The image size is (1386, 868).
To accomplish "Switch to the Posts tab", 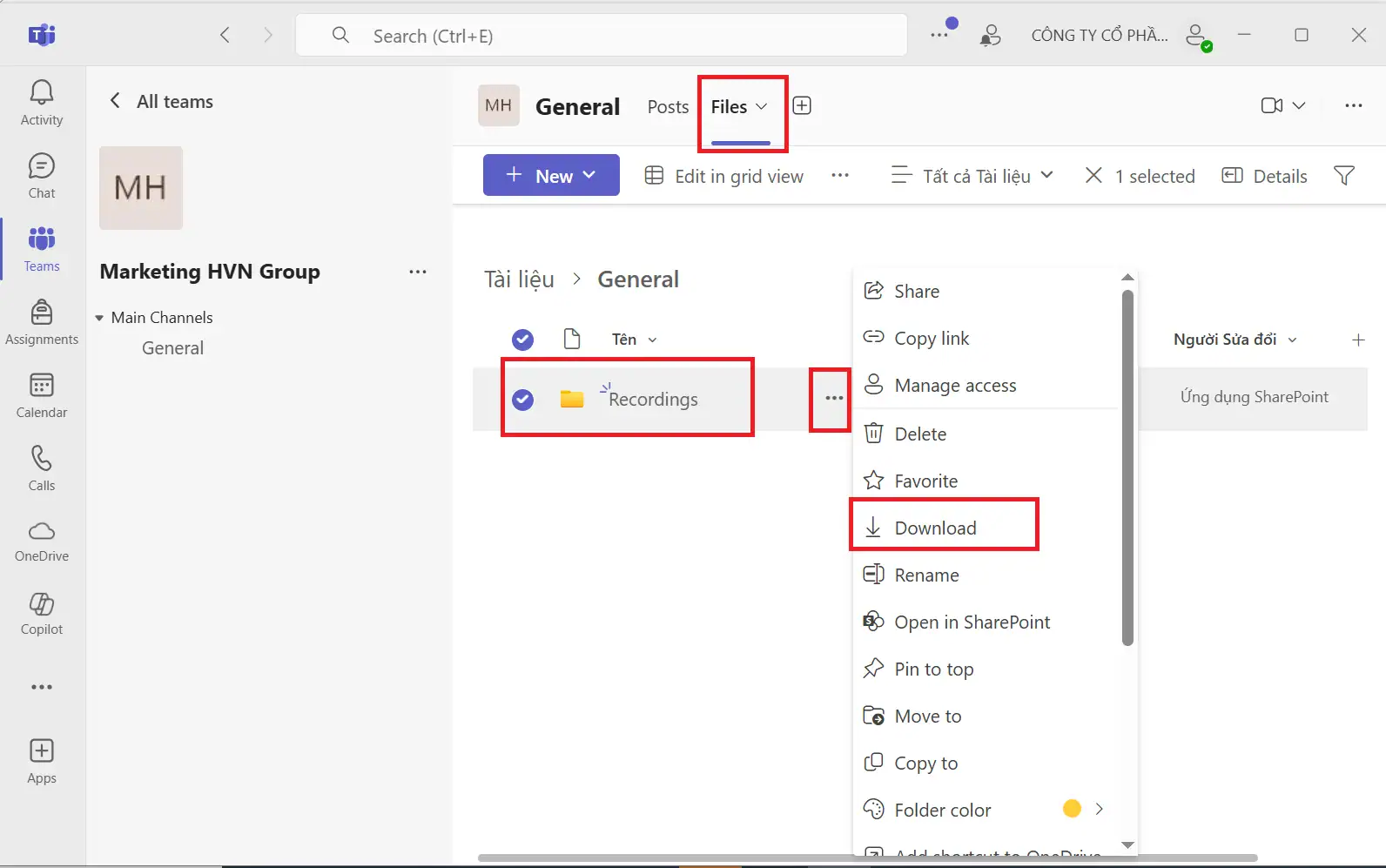I will click(x=668, y=107).
